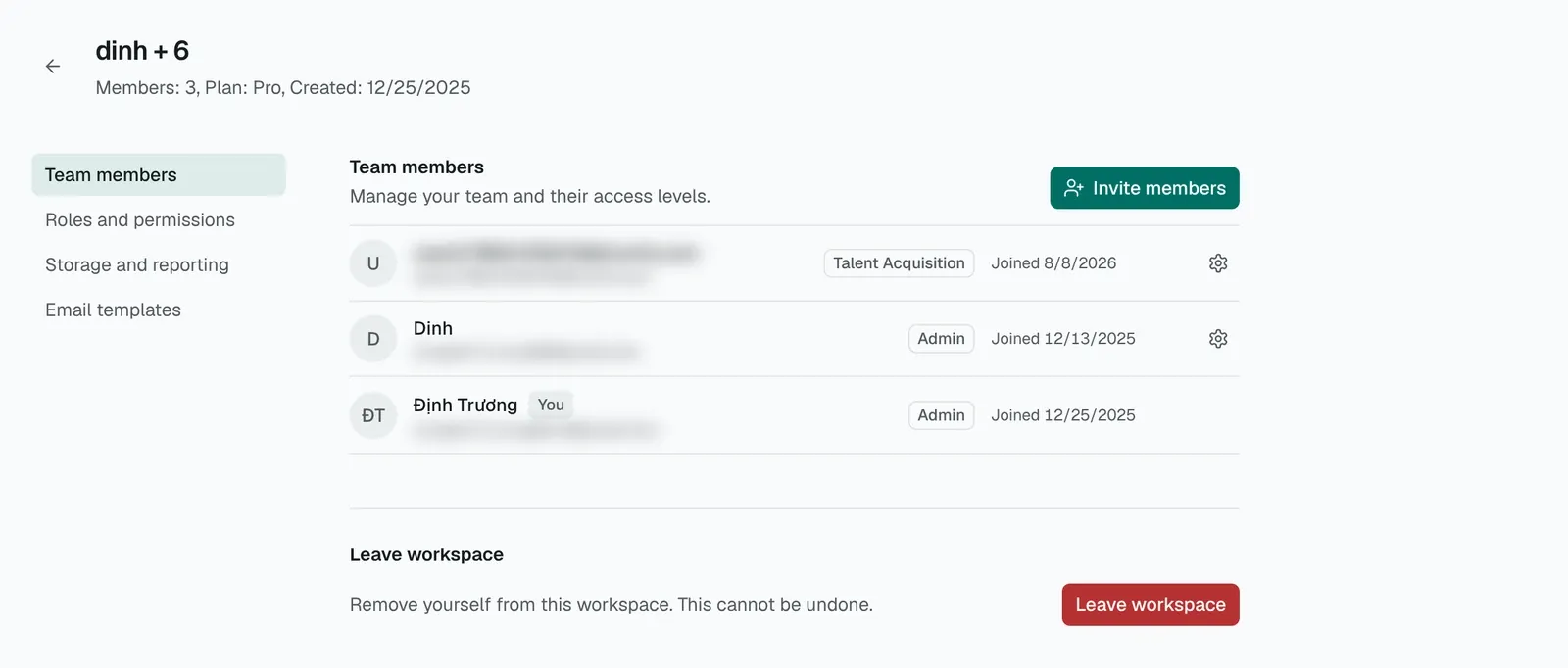Open Roles and permissions section
Screen dimensions: 1568x668
click(x=140, y=220)
